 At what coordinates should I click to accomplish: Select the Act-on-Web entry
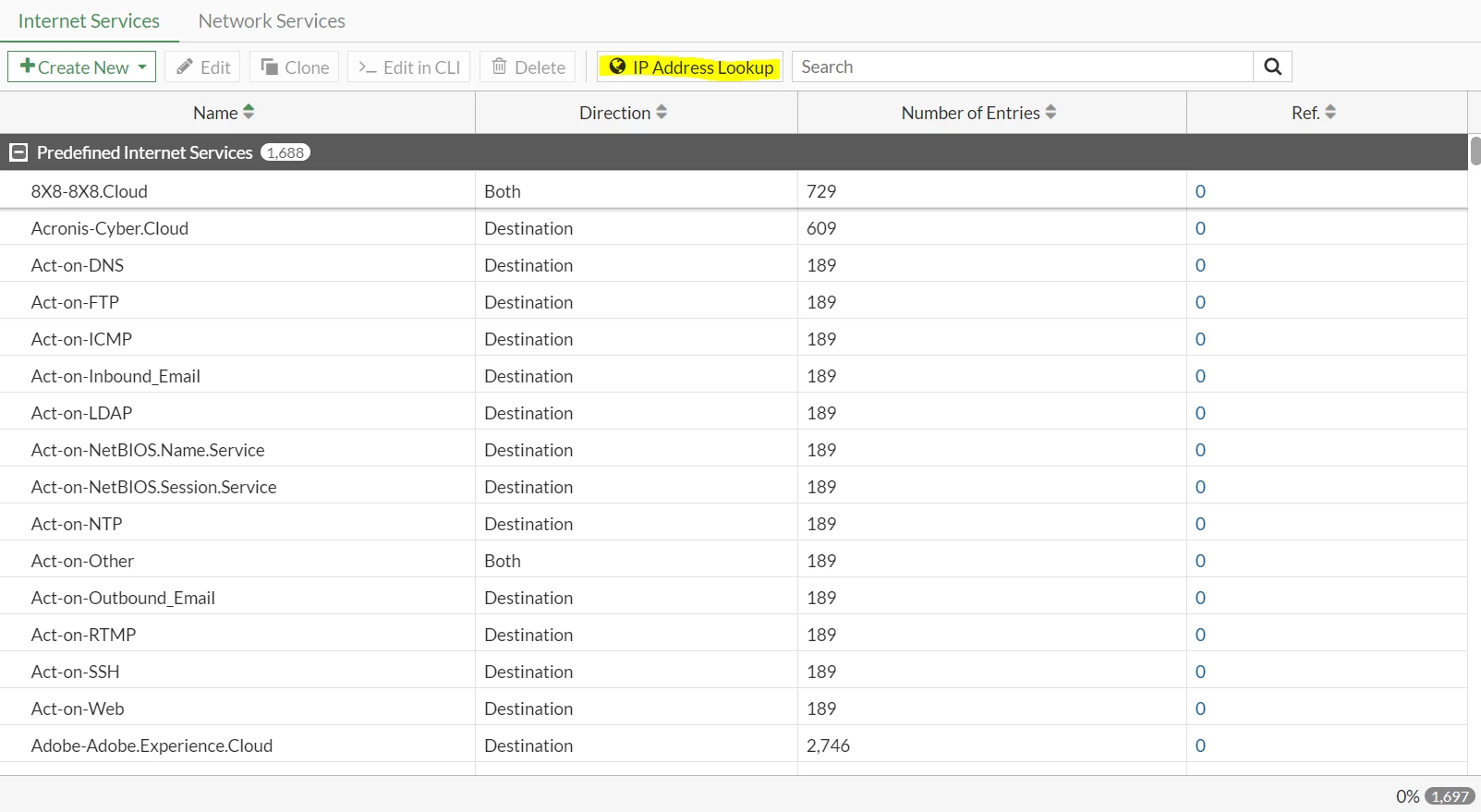click(78, 709)
